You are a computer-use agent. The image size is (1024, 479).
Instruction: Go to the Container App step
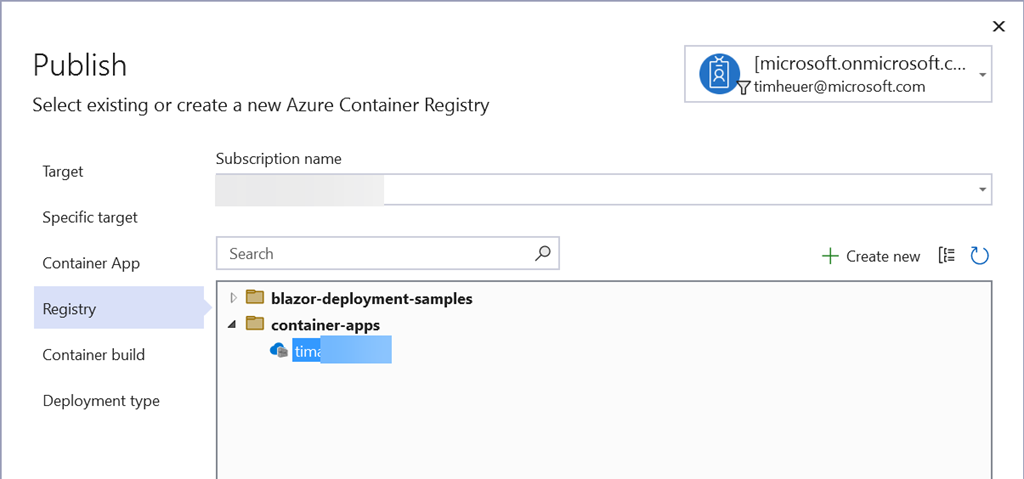click(x=91, y=263)
